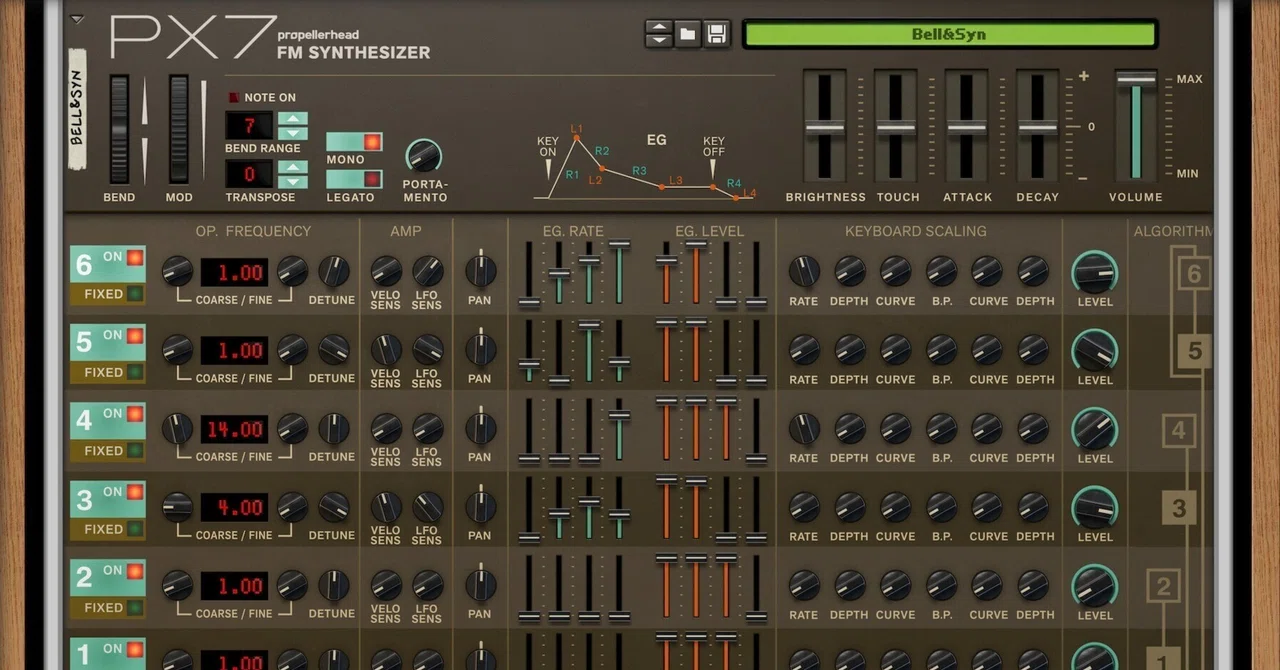Click operator 6 Velo Sens knob

click(x=386, y=271)
